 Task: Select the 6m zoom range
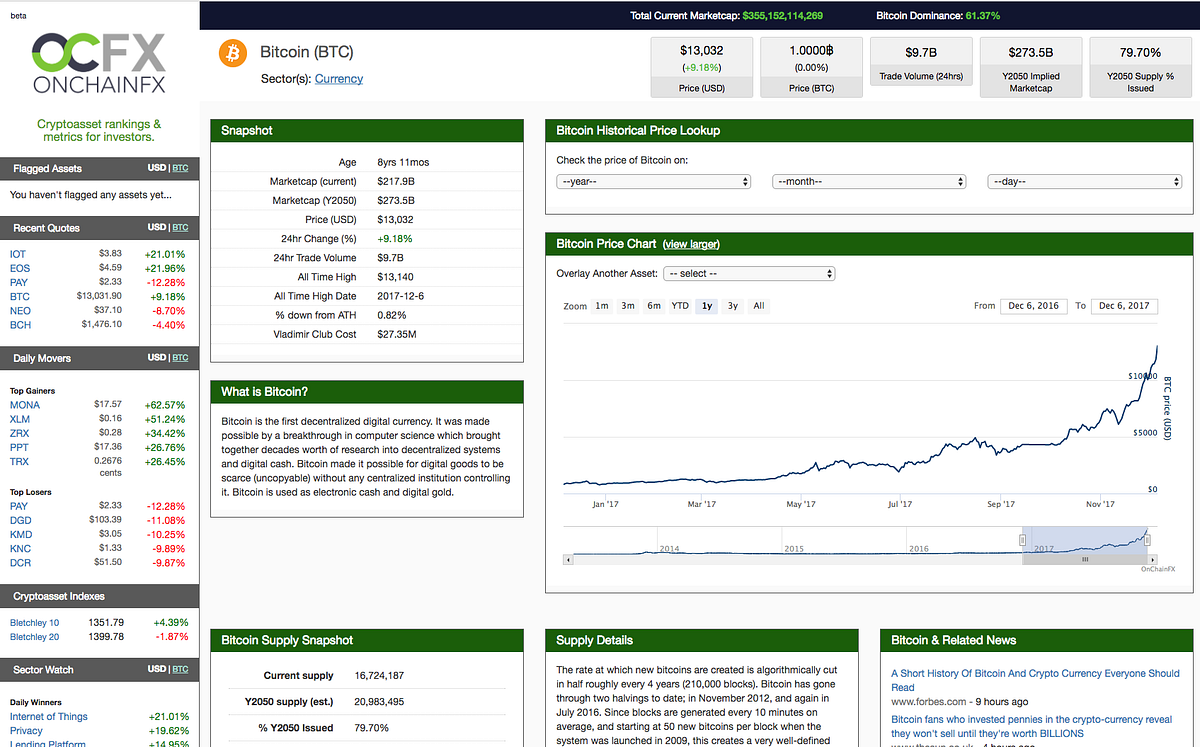(654, 306)
